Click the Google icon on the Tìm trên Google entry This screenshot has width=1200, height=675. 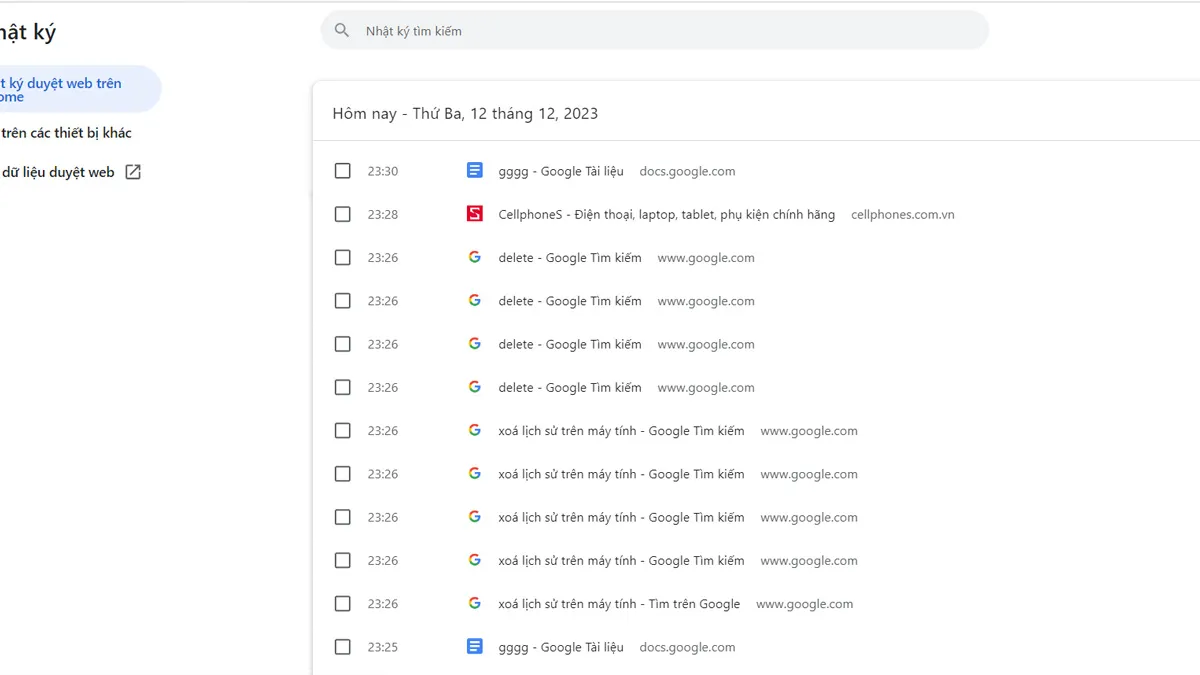pyautogui.click(x=474, y=603)
